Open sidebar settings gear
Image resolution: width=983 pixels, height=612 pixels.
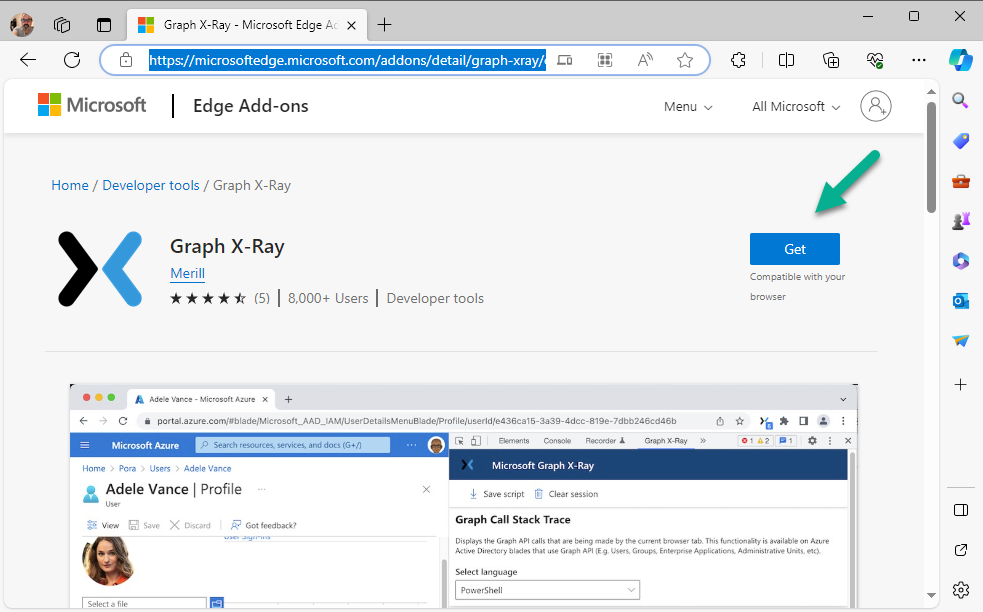pos(960,590)
